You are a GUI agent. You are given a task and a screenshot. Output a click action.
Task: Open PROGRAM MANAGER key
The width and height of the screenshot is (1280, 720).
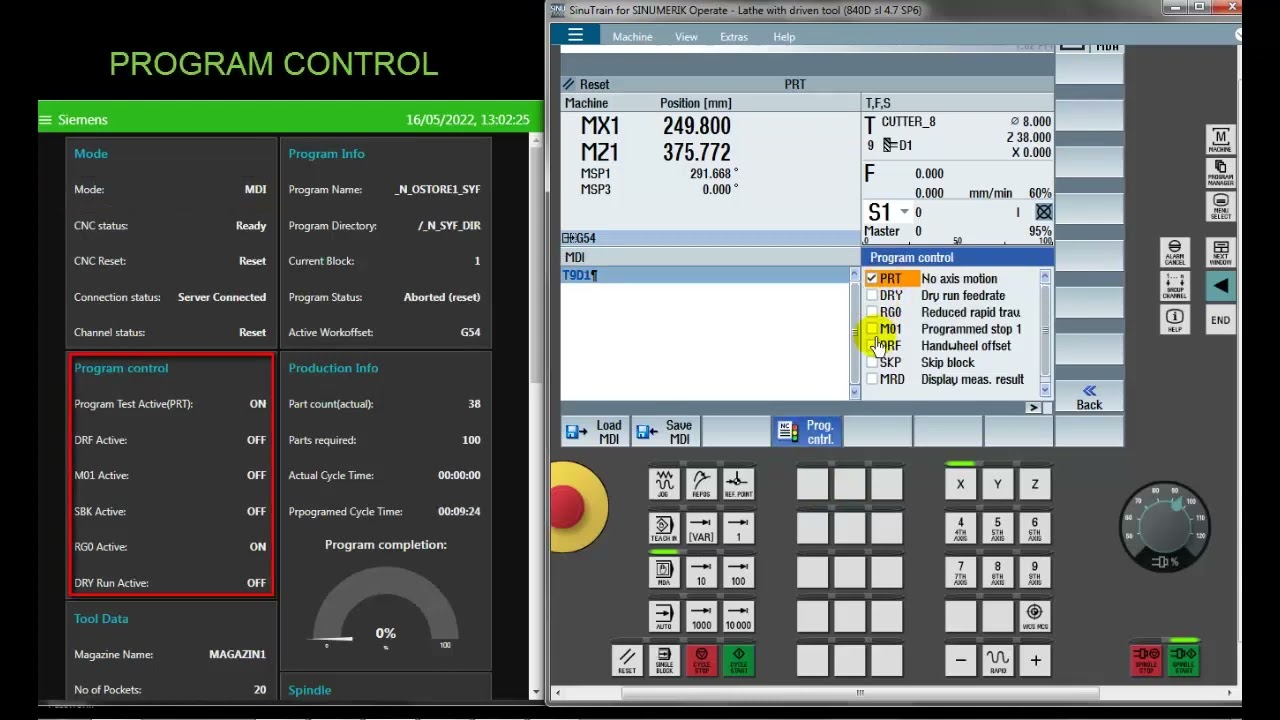click(x=1220, y=173)
